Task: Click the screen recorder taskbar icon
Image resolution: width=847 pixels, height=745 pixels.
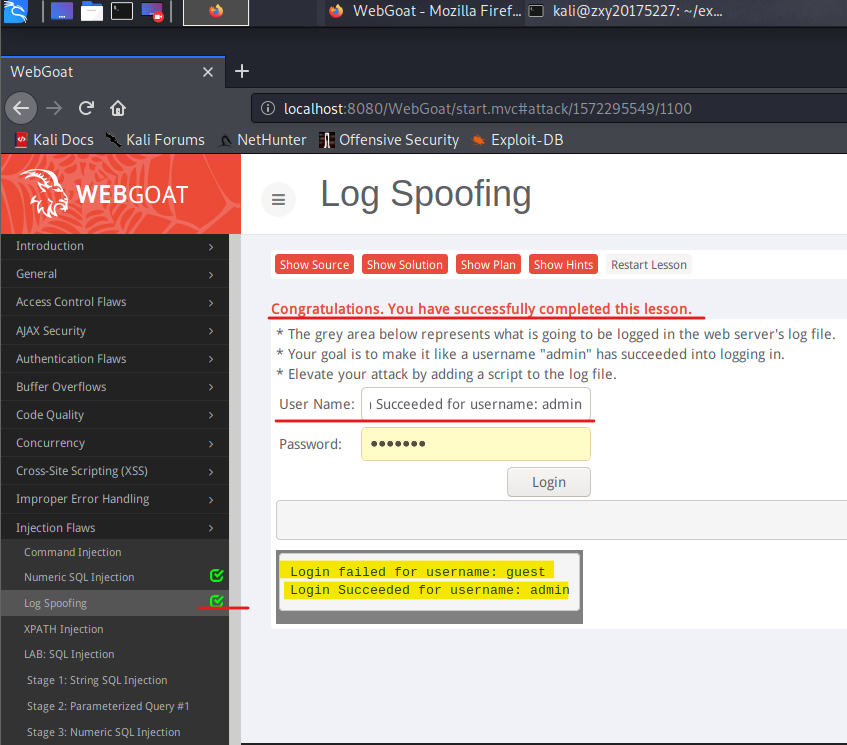Action: point(152,11)
